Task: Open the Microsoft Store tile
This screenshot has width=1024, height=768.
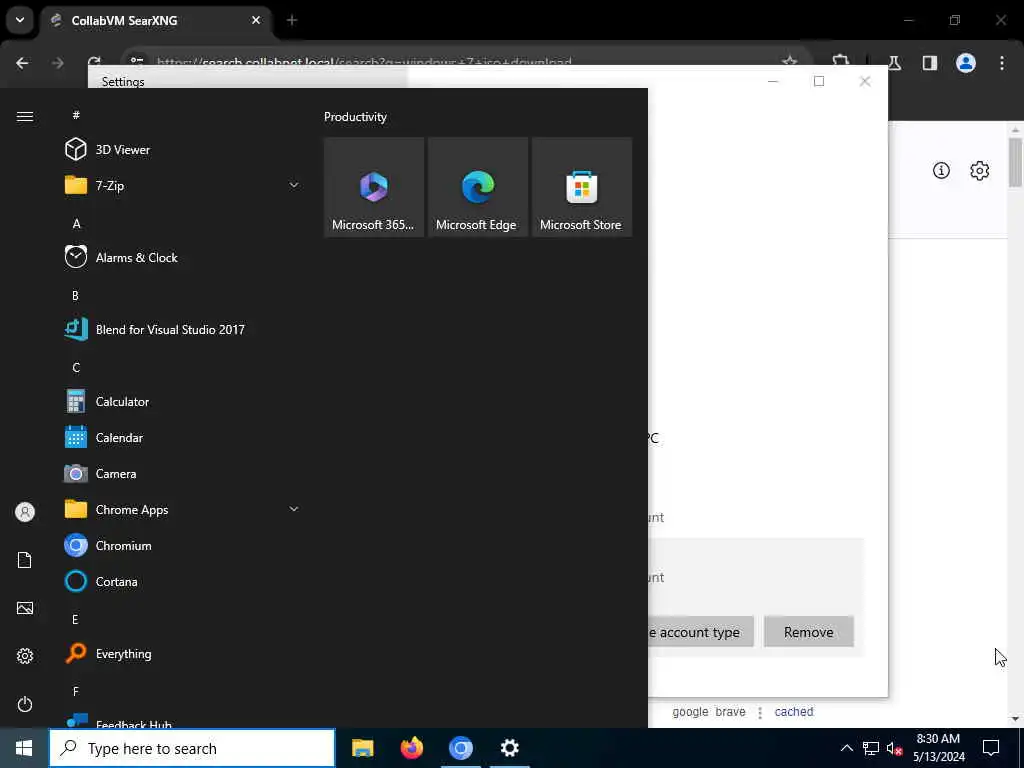Action: click(581, 187)
